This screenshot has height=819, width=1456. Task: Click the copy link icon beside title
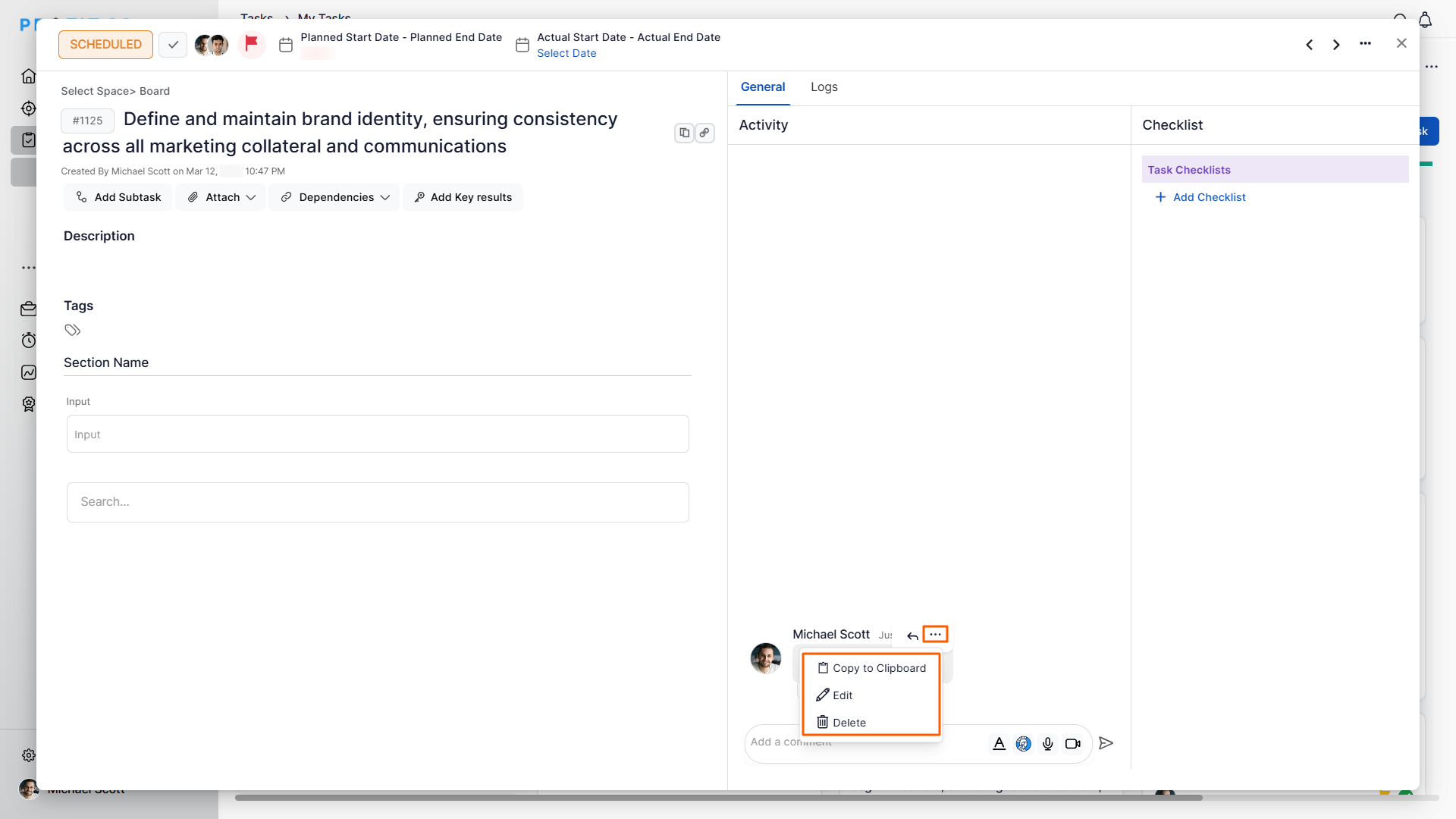click(704, 133)
